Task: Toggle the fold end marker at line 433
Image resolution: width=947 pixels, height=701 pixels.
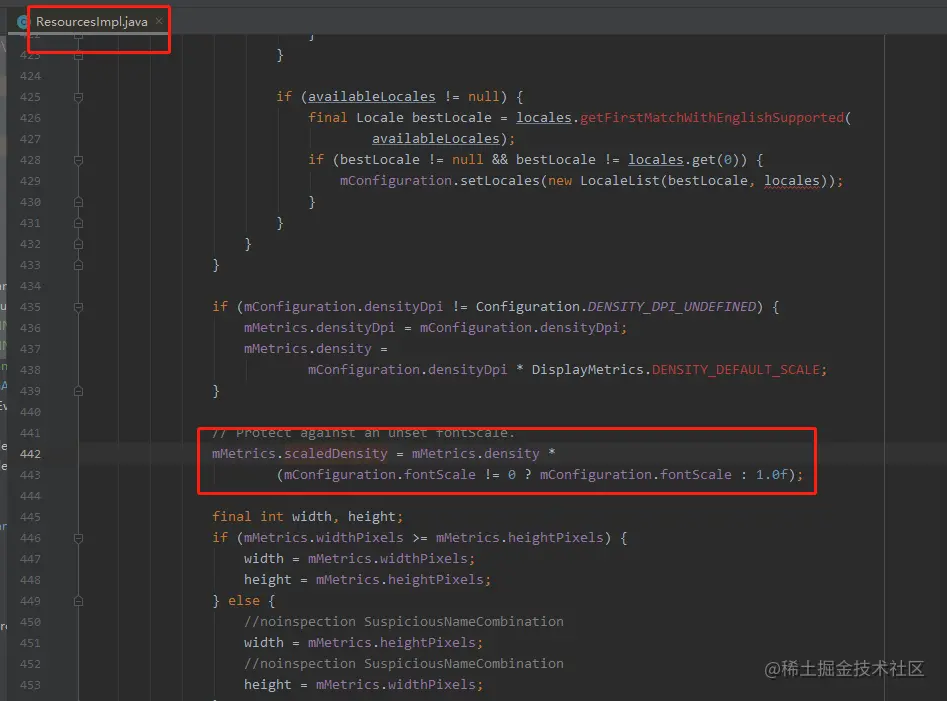Action: point(79,265)
